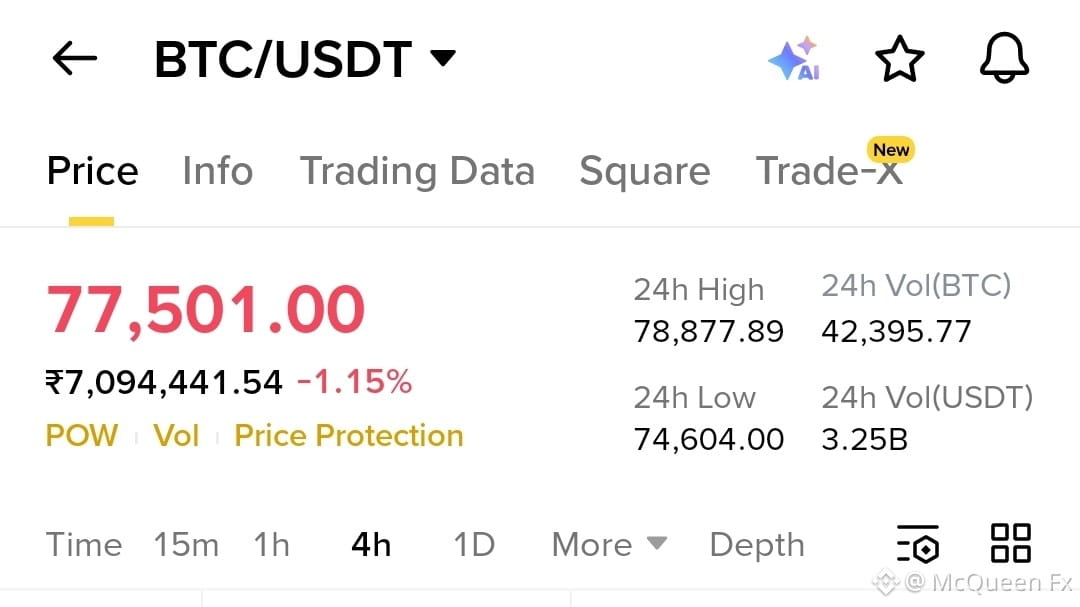
Task: Select the 1D chart interval
Action: (474, 545)
